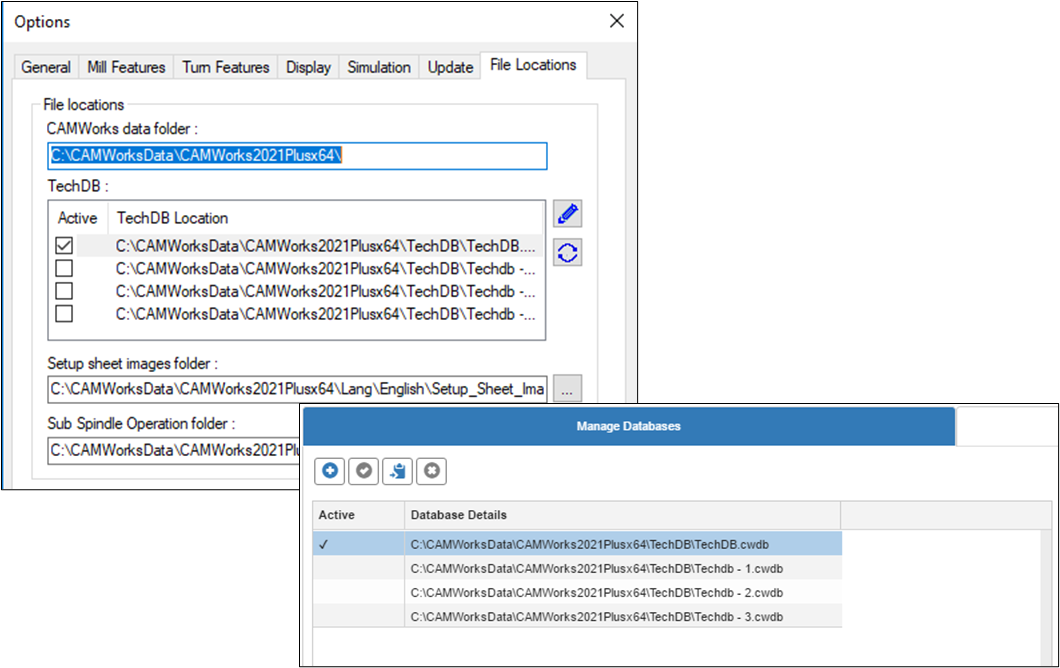Click the import database icon in Manage Databases
Image resolution: width=1060 pixels, height=668 pixels.
coord(398,471)
